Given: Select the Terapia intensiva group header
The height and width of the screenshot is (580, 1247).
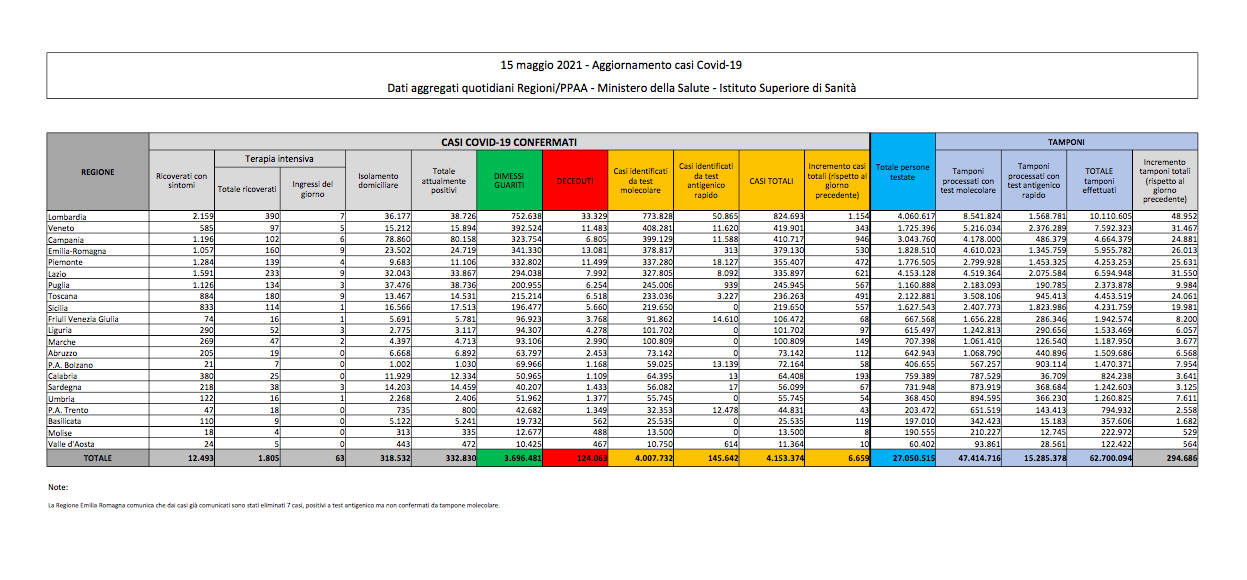Looking at the screenshot, I should [280, 158].
